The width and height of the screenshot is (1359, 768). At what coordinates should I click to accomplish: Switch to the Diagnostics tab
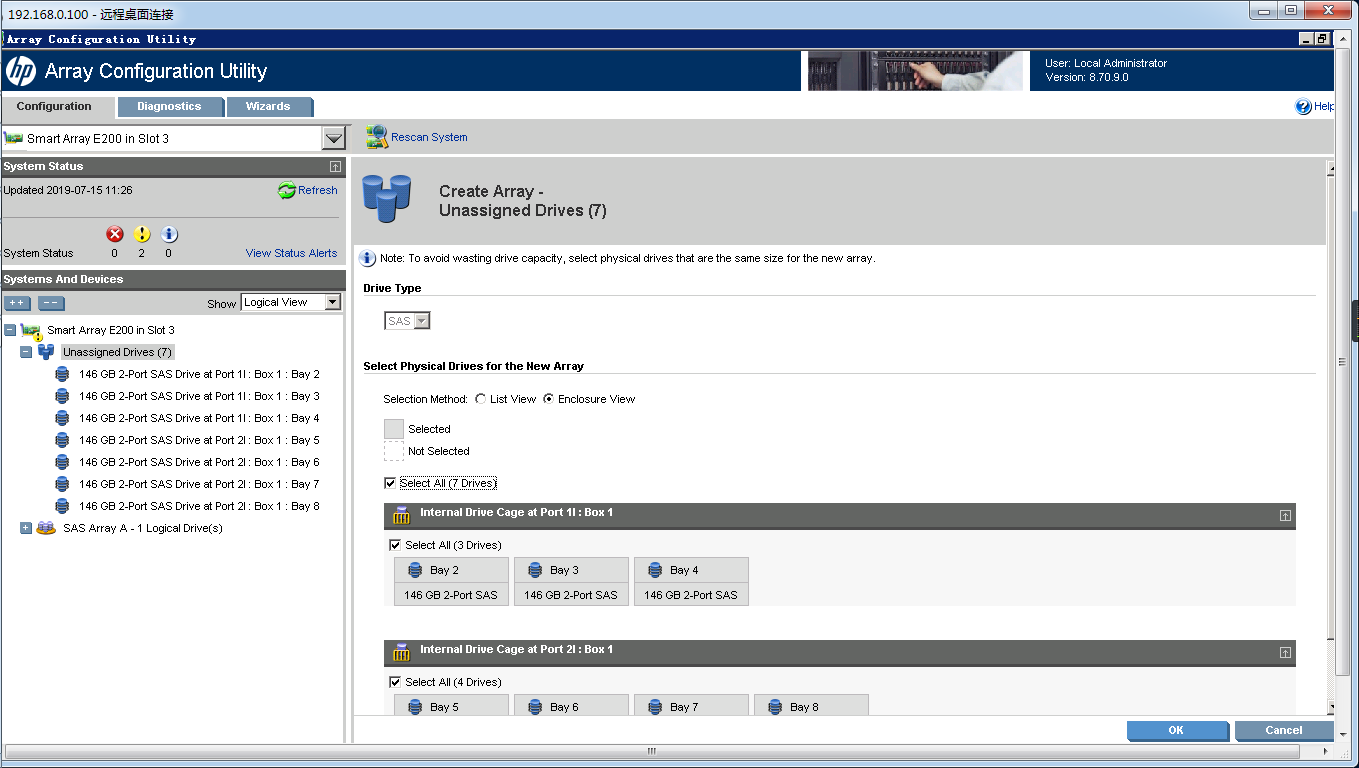pos(169,106)
